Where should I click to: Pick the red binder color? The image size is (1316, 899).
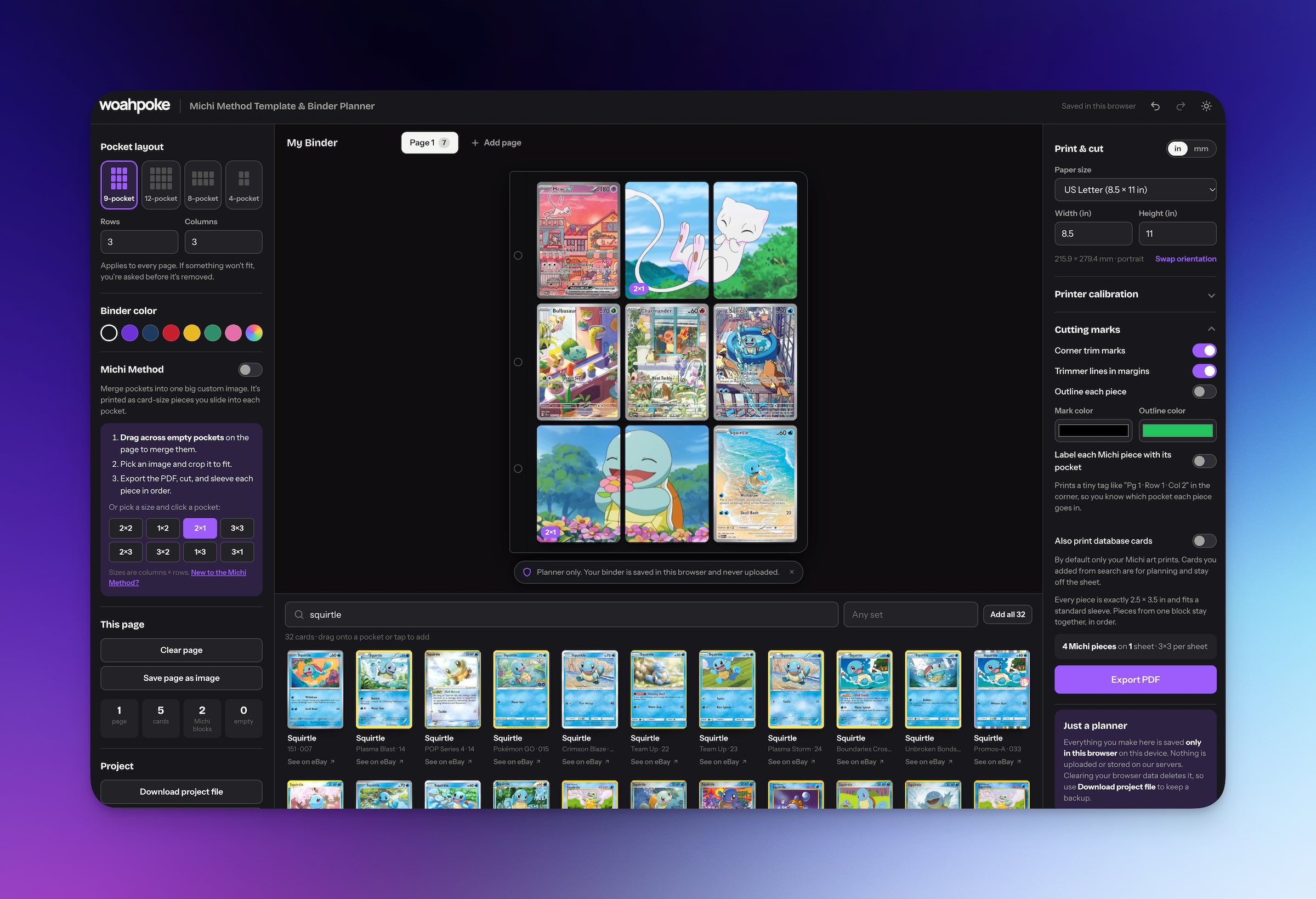[x=171, y=333]
